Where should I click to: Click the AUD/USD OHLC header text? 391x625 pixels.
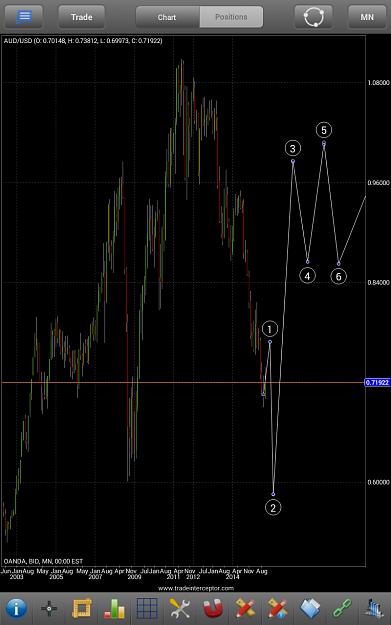point(83,41)
